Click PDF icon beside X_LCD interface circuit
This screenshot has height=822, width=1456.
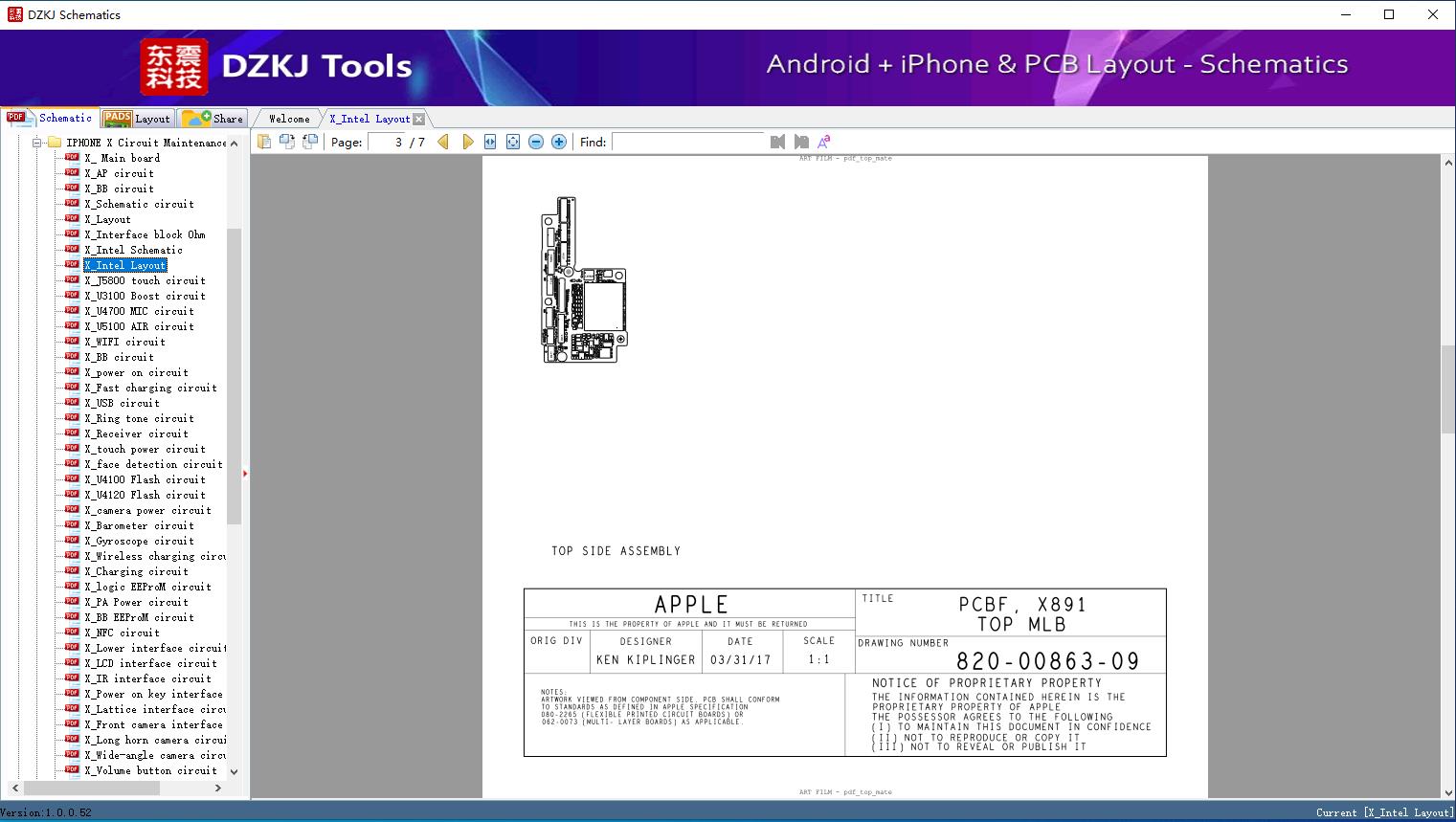click(x=72, y=662)
